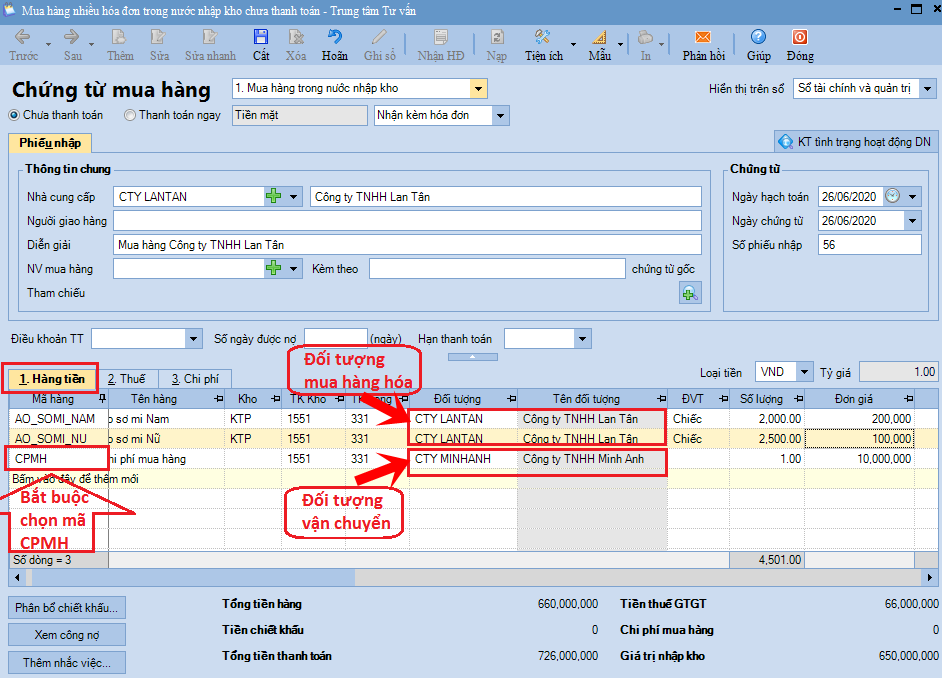
Task: Select AO_SOMI_NU item code cell
Action: [58, 438]
